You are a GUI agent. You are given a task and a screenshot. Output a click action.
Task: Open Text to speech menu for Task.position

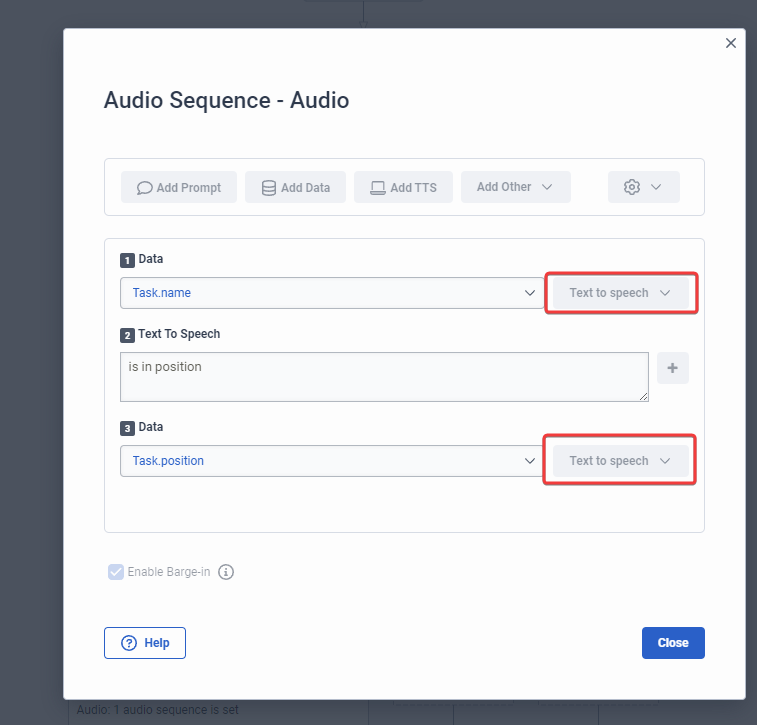pyautogui.click(x=621, y=461)
